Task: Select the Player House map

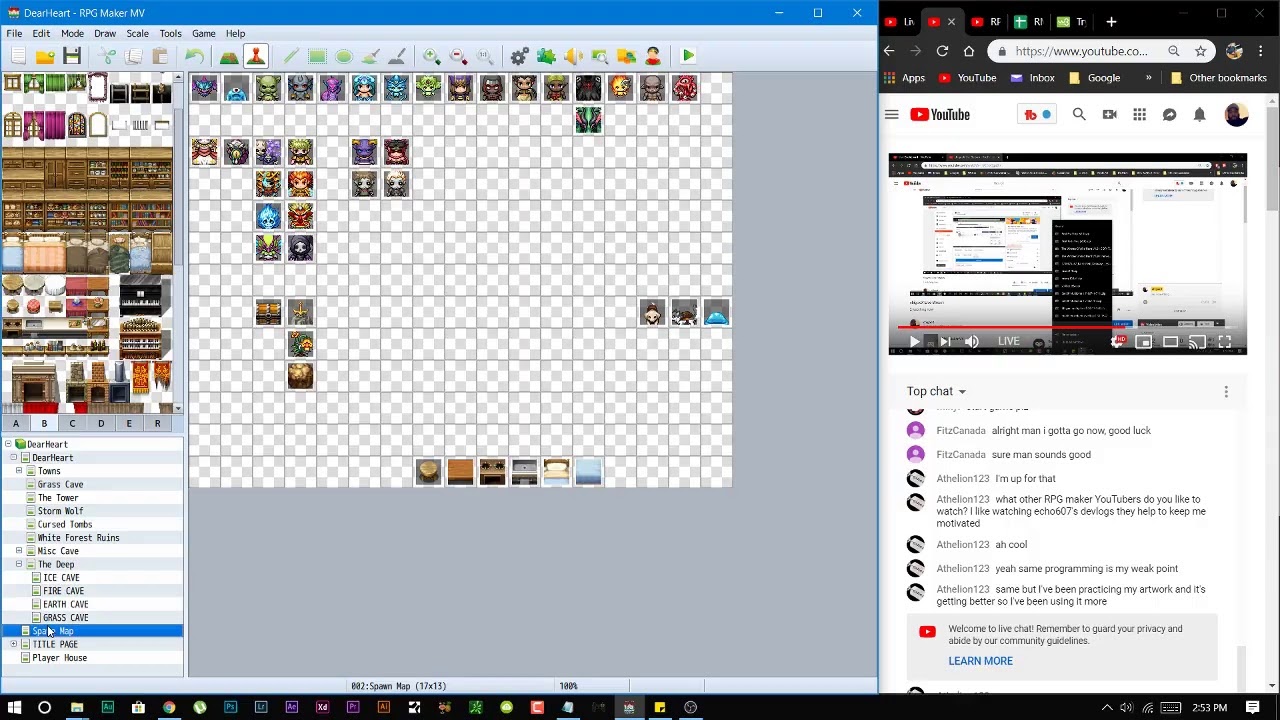Action: (x=59, y=658)
